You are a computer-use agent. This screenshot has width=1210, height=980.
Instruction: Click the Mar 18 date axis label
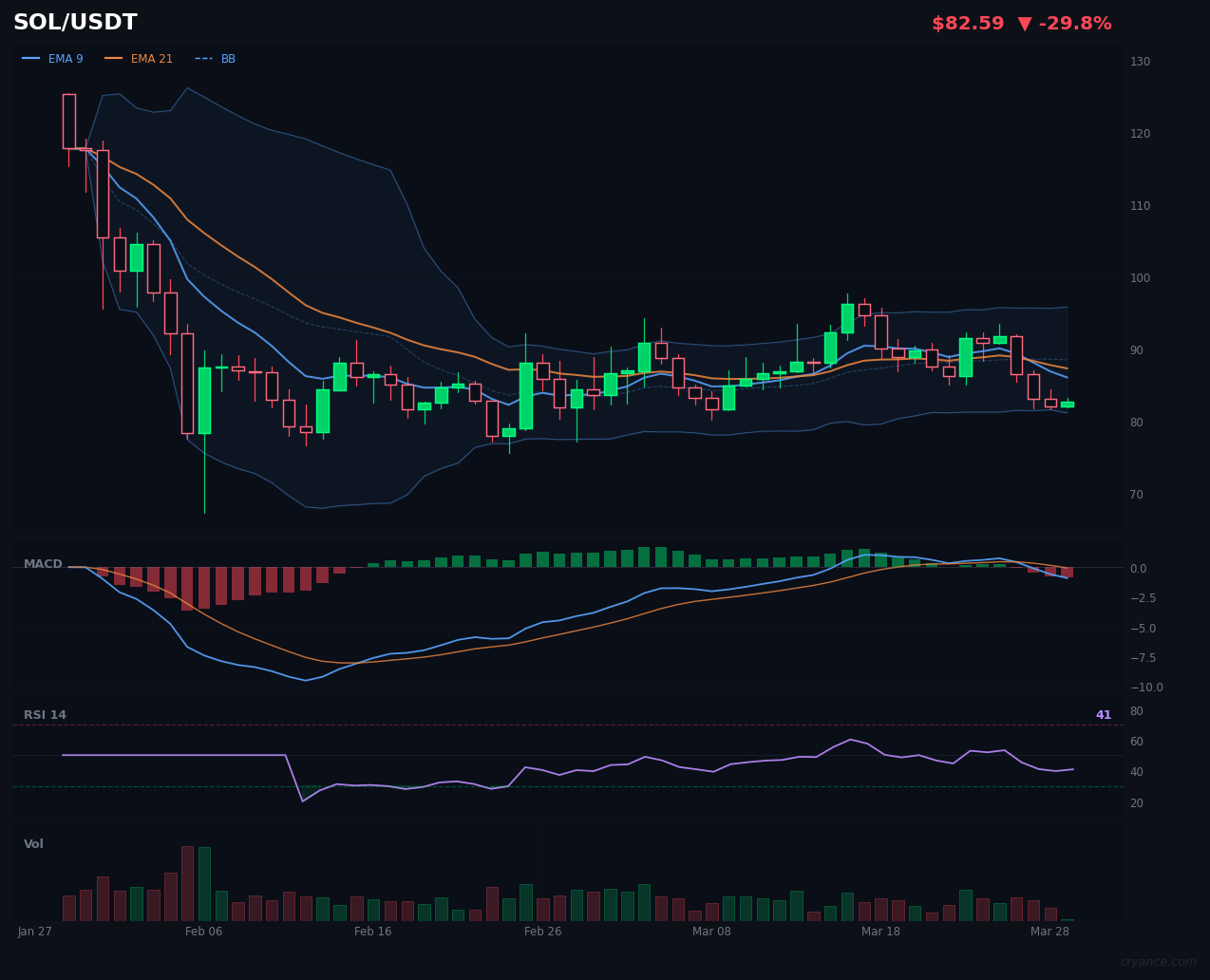[880, 932]
